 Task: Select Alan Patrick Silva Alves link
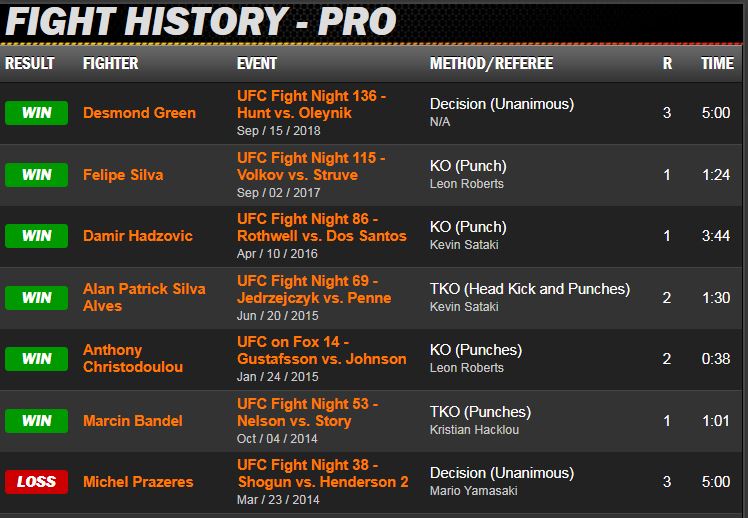click(x=143, y=297)
